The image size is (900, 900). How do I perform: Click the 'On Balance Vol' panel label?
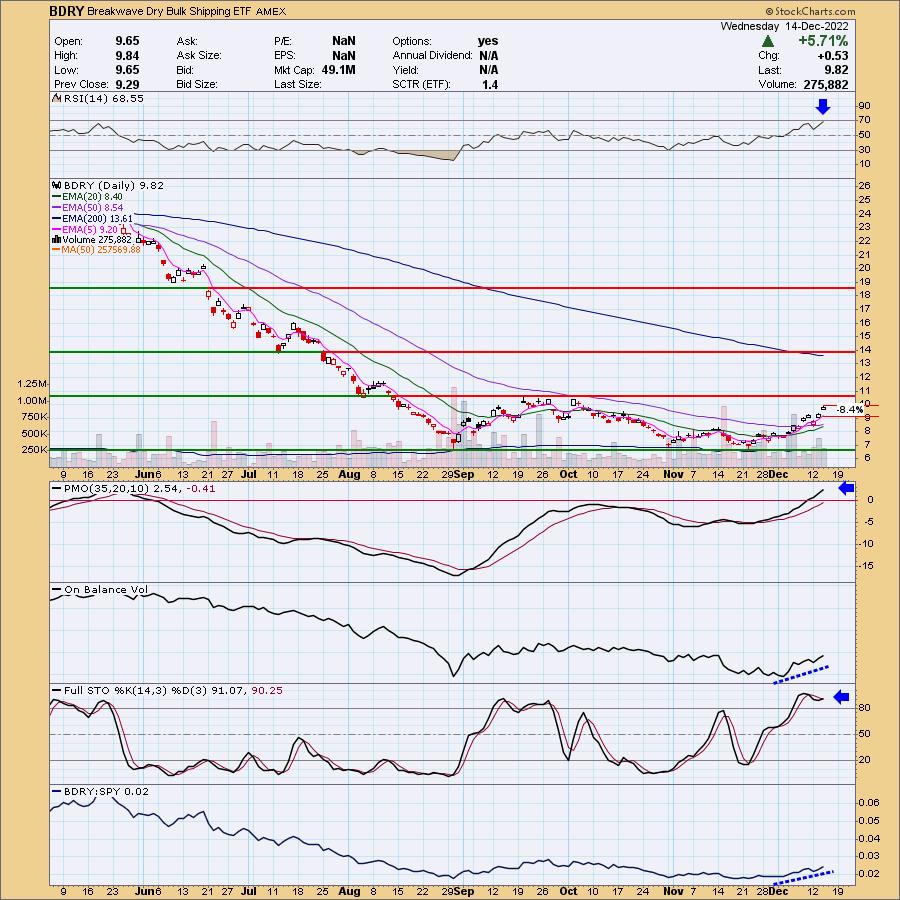(x=106, y=589)
